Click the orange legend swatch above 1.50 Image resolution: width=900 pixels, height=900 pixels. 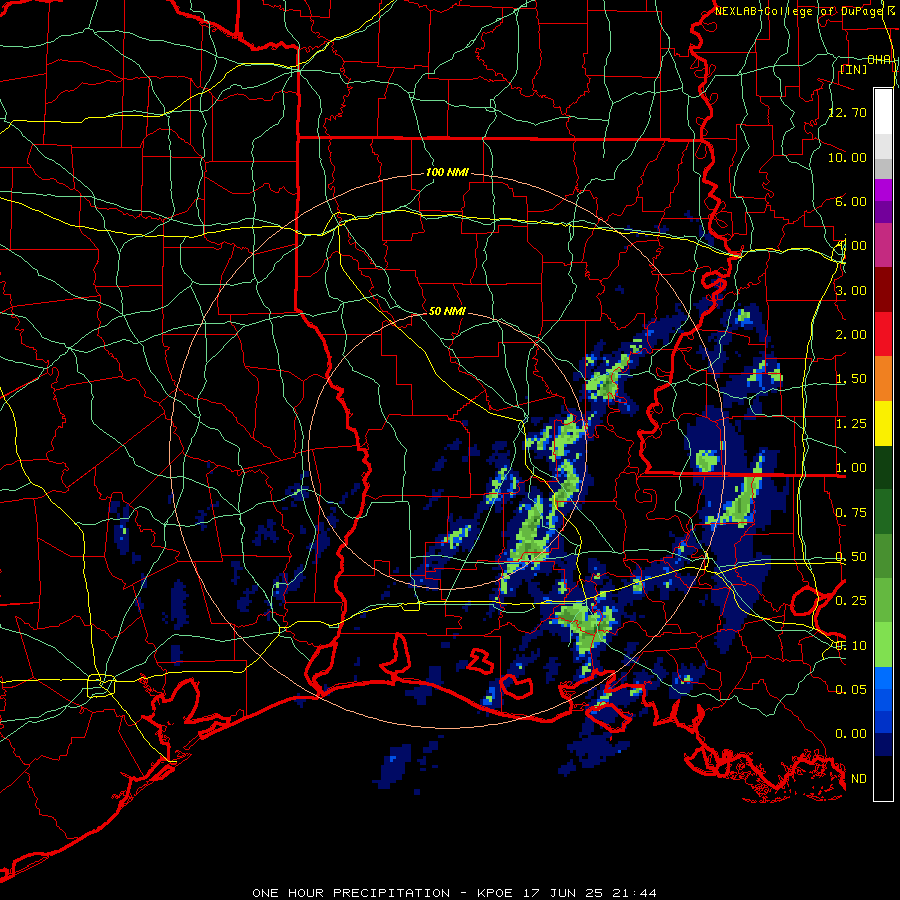coord(883,378)
